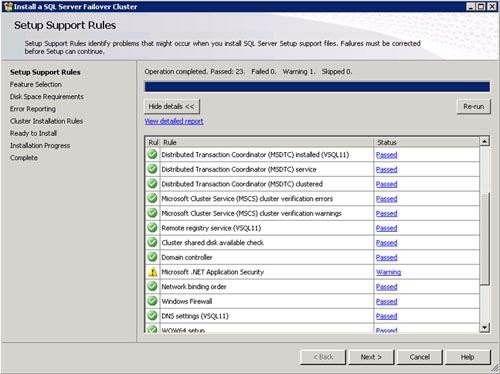Open Passed status link for MSDTC clustered
The height and width of the screenshot is (374, 500).
tap(386, 184)
